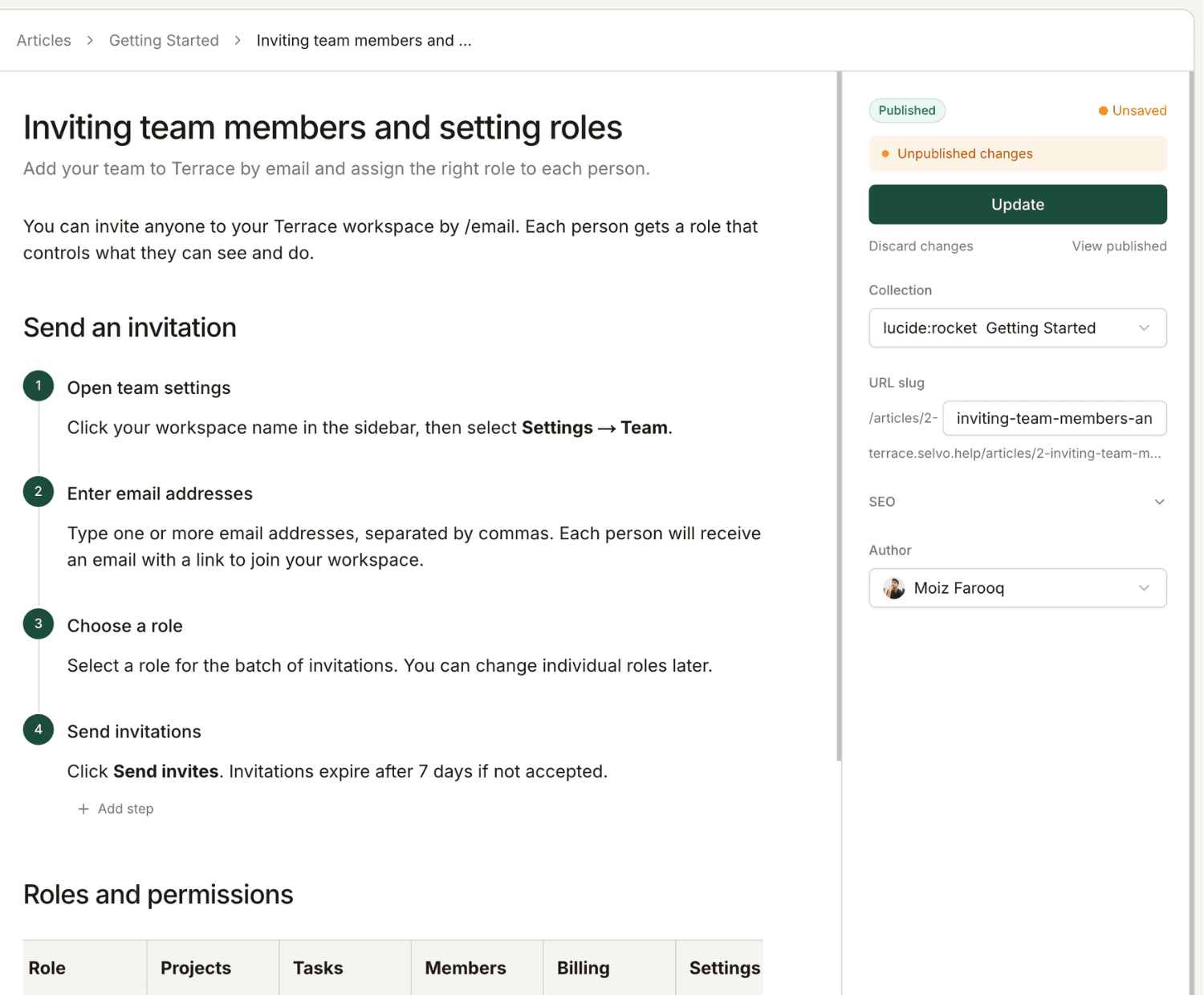The image size is (1204, 995).
Task: Click the step 3 number badge
Action: click(x=38, y=624)
